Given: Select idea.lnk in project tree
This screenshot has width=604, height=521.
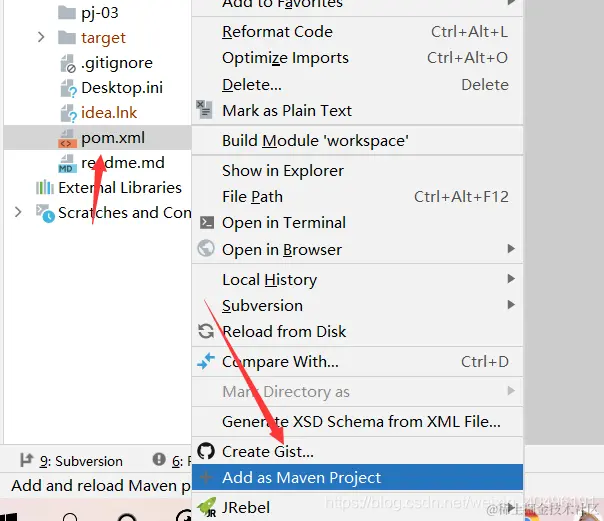Looking at the screenshot, I should click(x=109, y=113).
